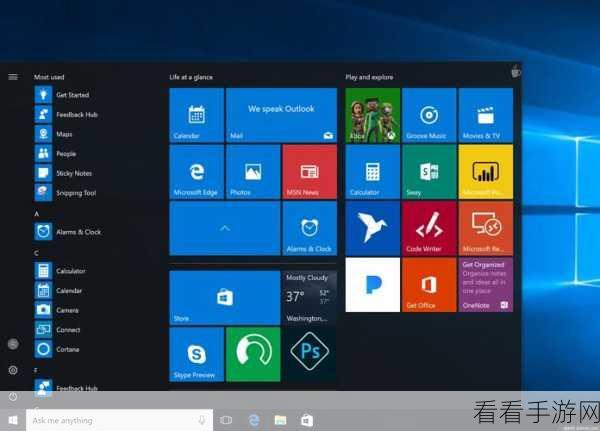Open the Connect app
This screenshot has height=431, width=600.
(58, 330)
